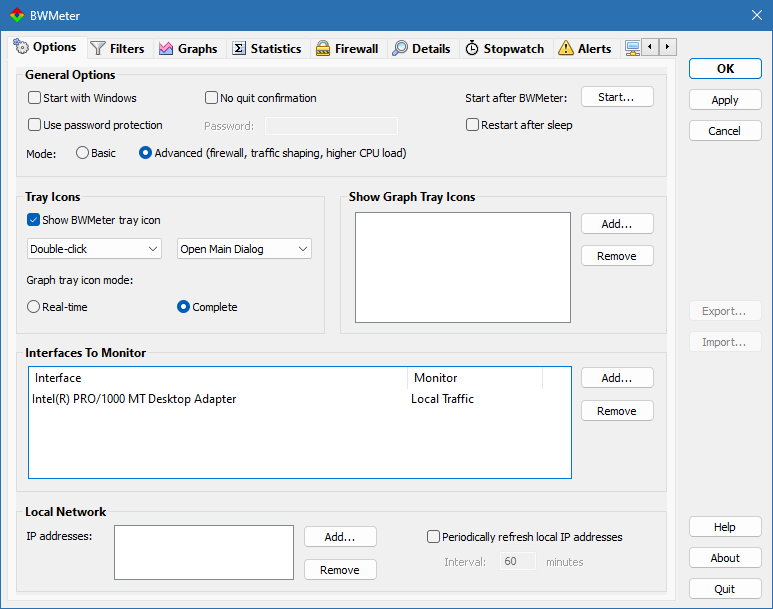
Task: Open the Open Main Dialog dropdown
Action: (244, 249)
